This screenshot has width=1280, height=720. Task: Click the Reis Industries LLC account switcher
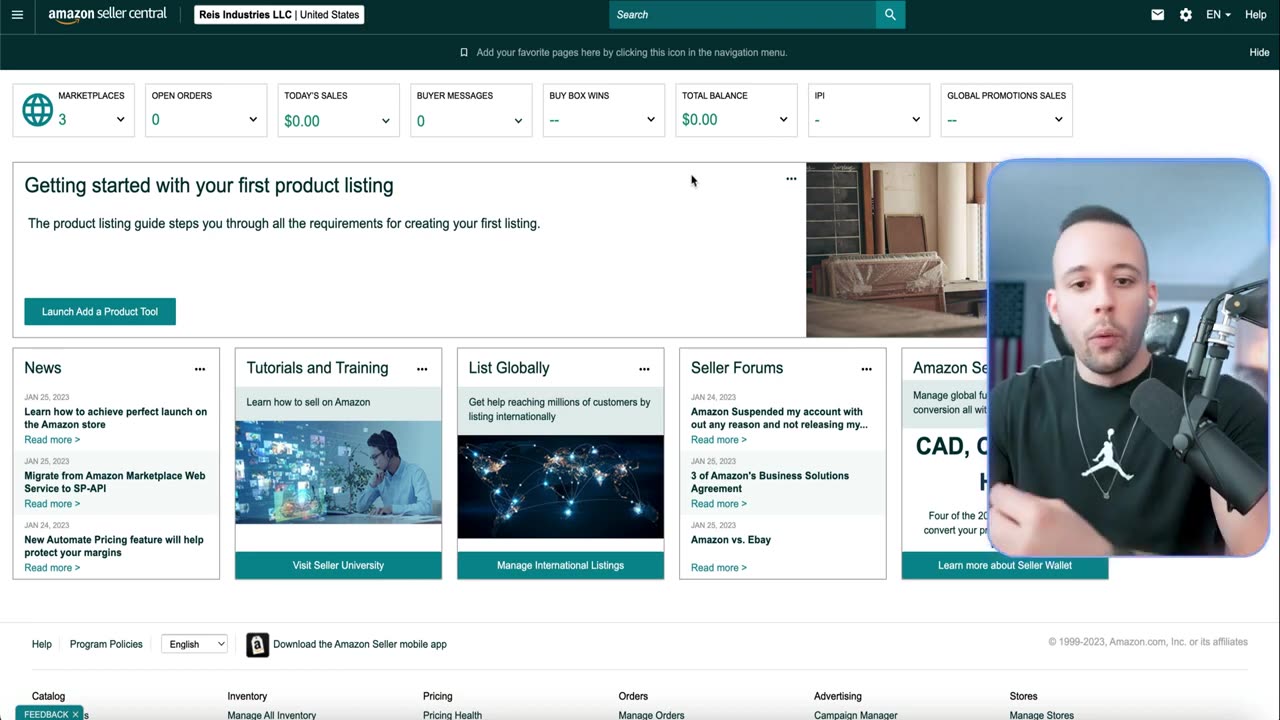[x=279, y=15]
